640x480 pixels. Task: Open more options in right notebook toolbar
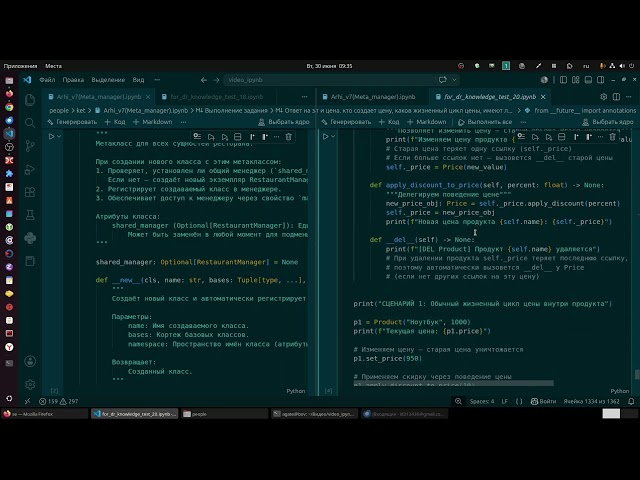click(x=523, y=122)
